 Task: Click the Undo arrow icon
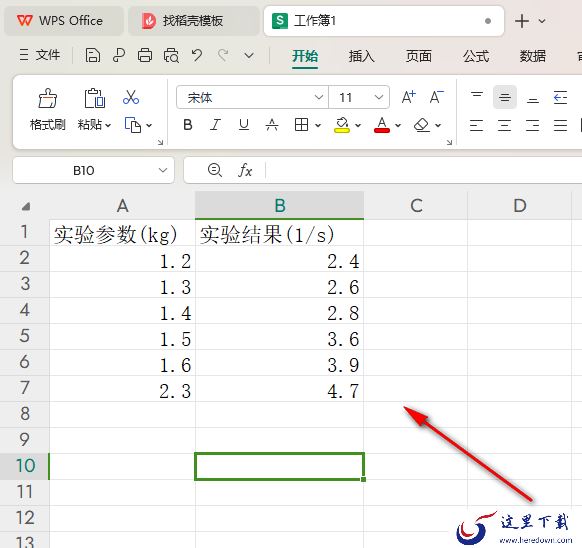coord(197,56)
